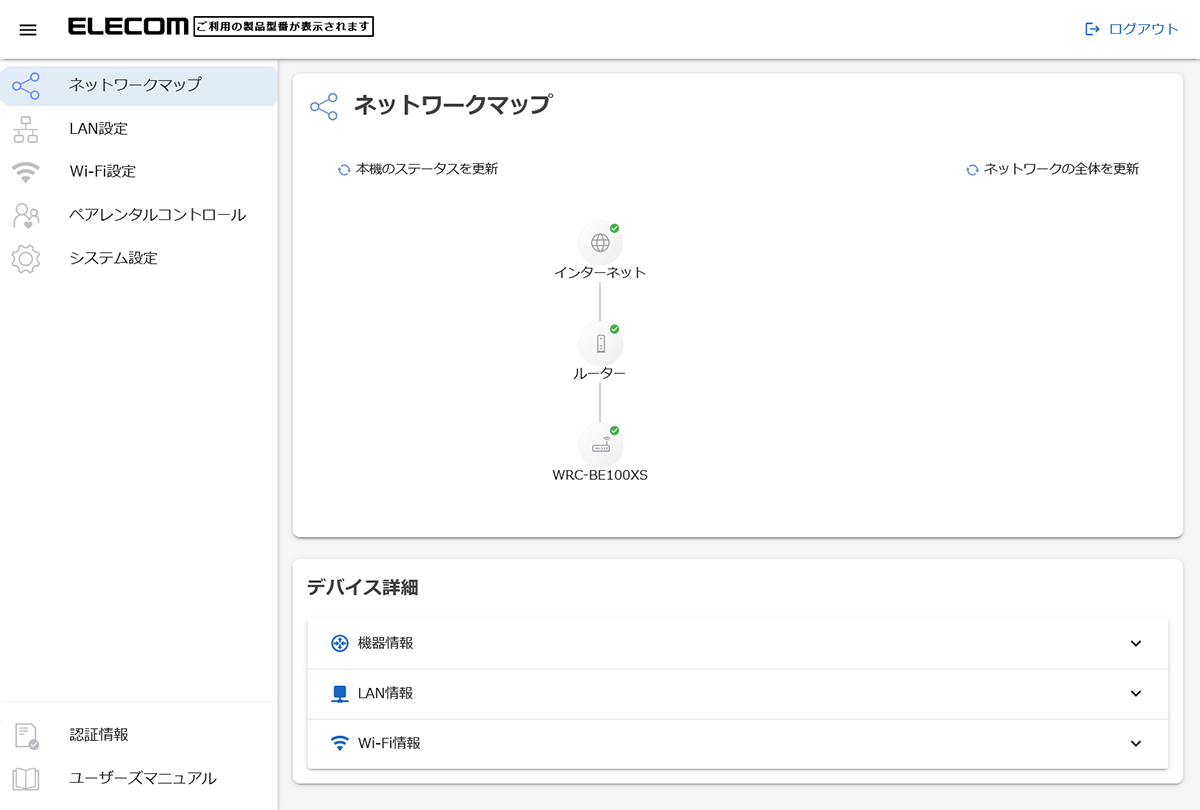This screenshot has width=1200, height=810.
Task: Click the システム設定 gear icon
Action: click(x=26, y=258)
